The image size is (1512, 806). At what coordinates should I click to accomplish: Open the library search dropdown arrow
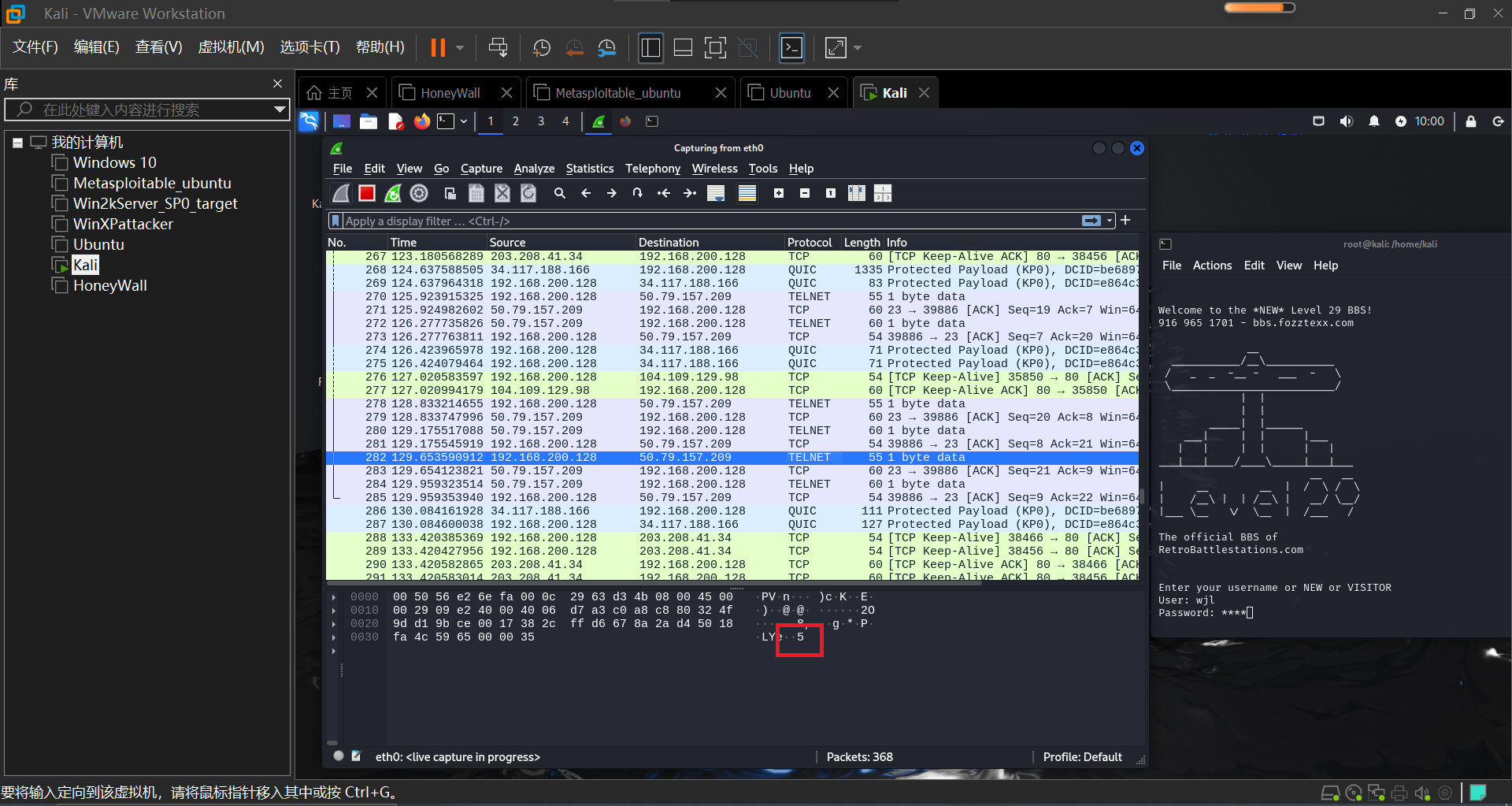click(280, 110)
